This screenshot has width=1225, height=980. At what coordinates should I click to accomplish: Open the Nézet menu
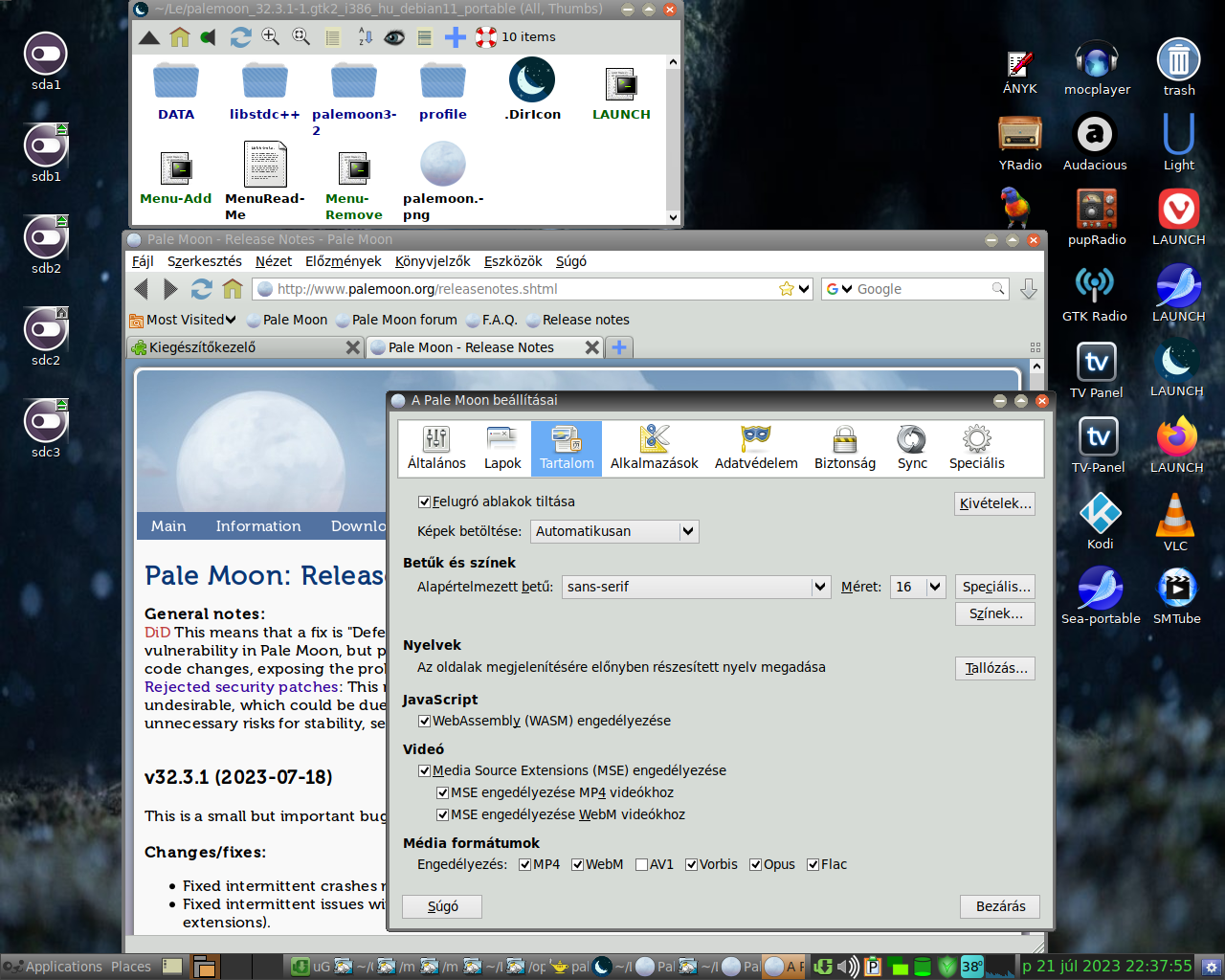[x=274, y=261]
